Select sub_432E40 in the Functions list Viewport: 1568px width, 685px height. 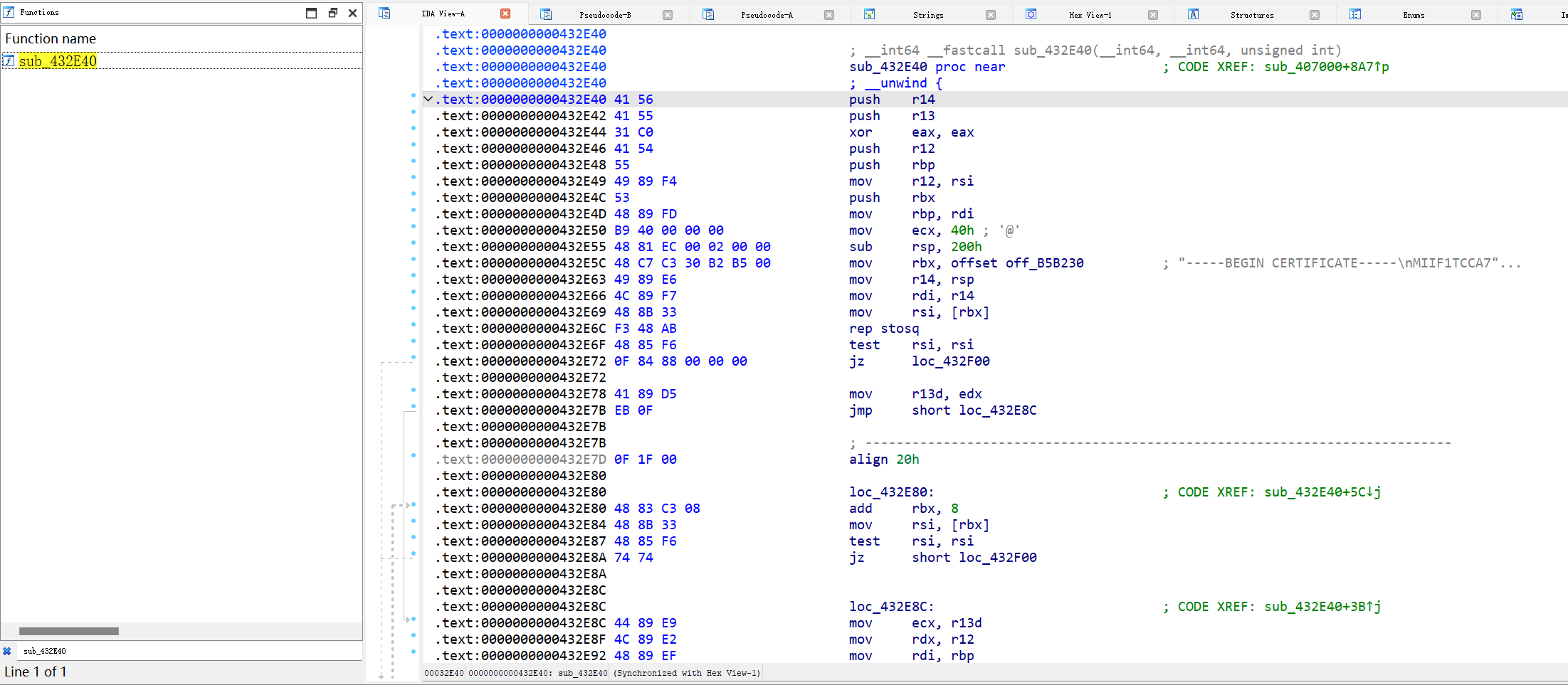58,61
